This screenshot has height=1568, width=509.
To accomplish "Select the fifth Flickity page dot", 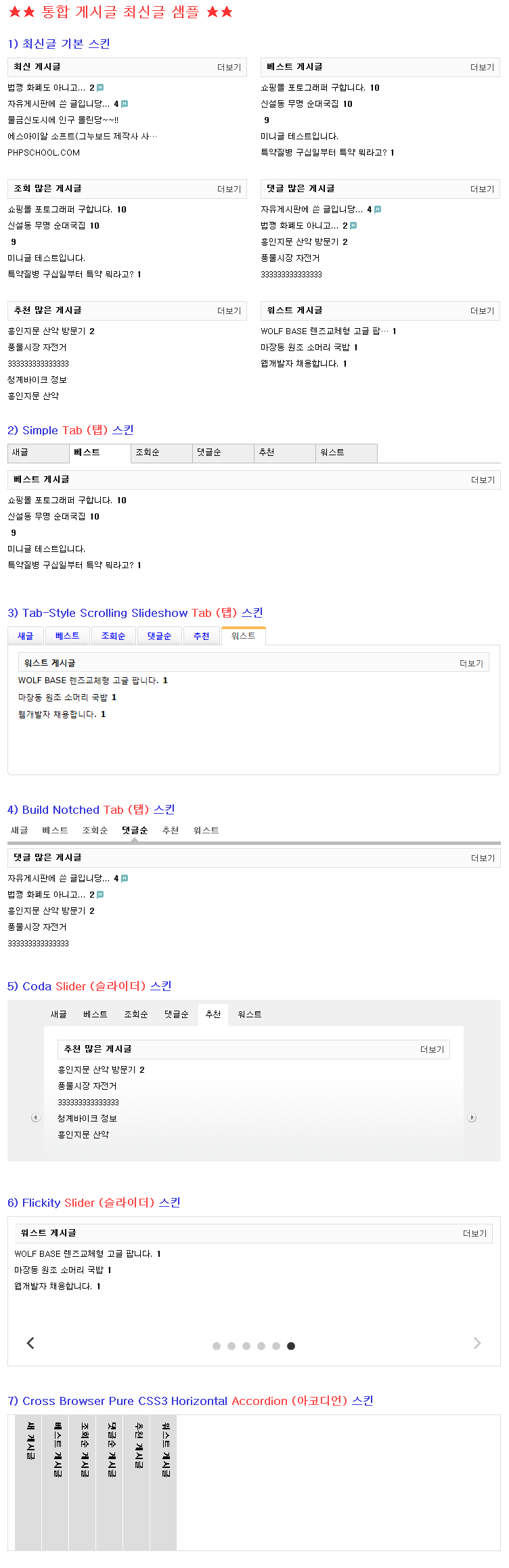I will coord(276,1346).
